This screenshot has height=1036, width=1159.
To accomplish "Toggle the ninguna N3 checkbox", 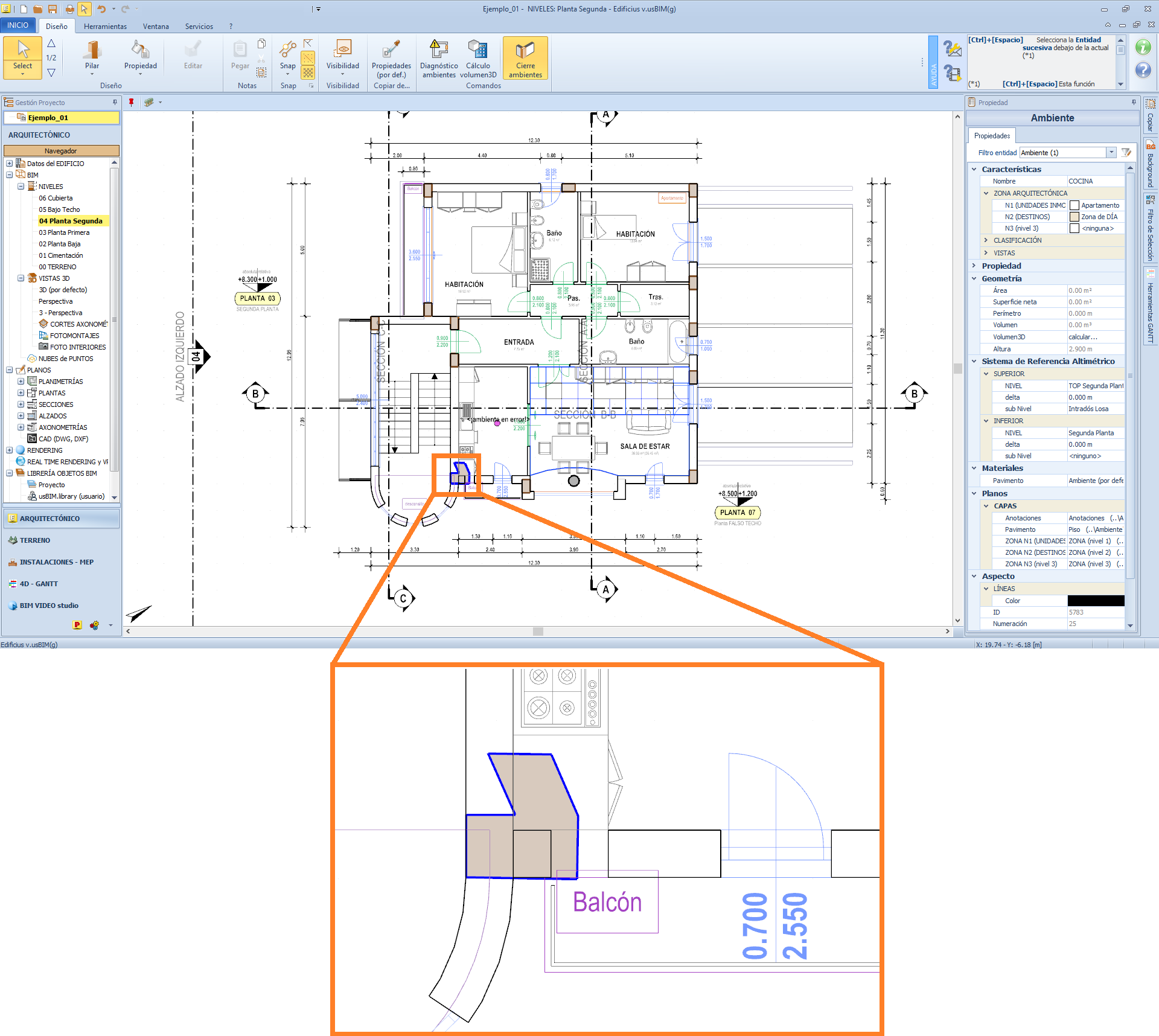I will pos(1074,228).
